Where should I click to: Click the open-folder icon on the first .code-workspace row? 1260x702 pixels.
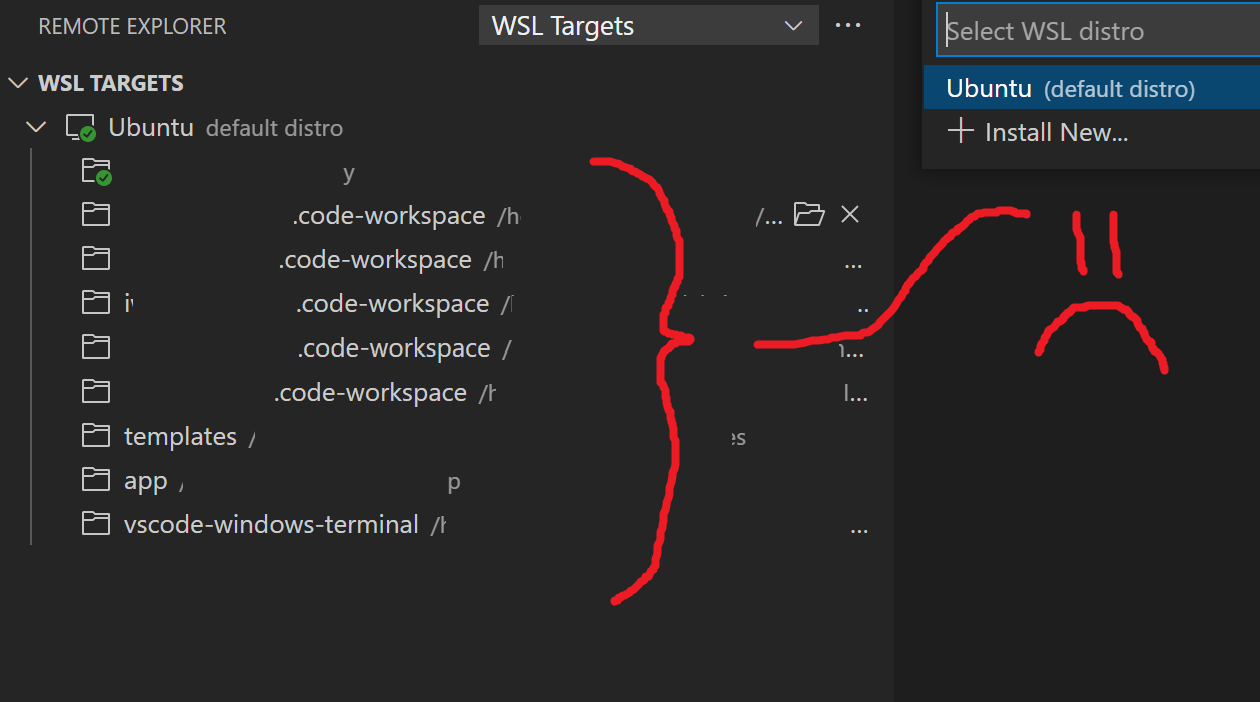pyautogui.click(x=810, y=213)
